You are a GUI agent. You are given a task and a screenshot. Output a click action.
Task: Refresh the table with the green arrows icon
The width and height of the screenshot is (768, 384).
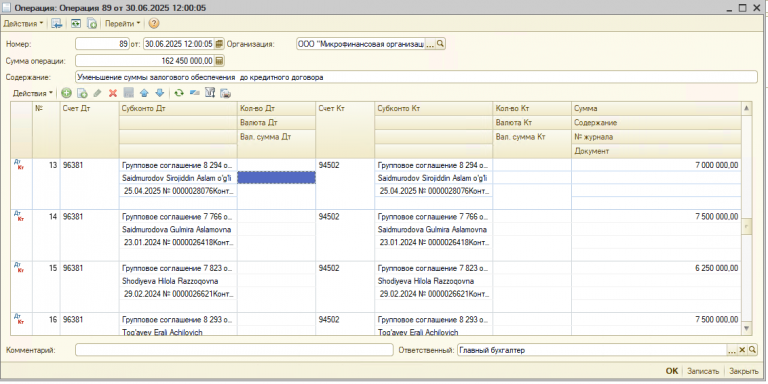coord(179,93)
